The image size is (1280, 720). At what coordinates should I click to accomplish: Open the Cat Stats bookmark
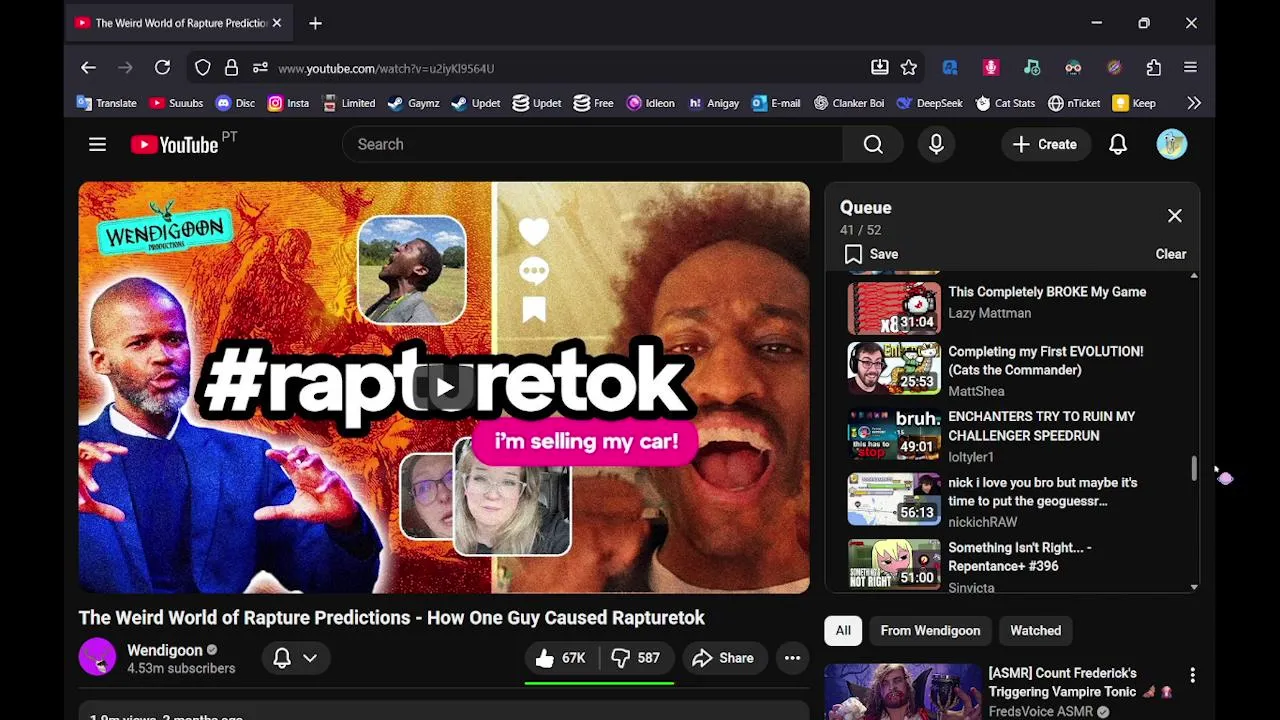pos(1005,103)
